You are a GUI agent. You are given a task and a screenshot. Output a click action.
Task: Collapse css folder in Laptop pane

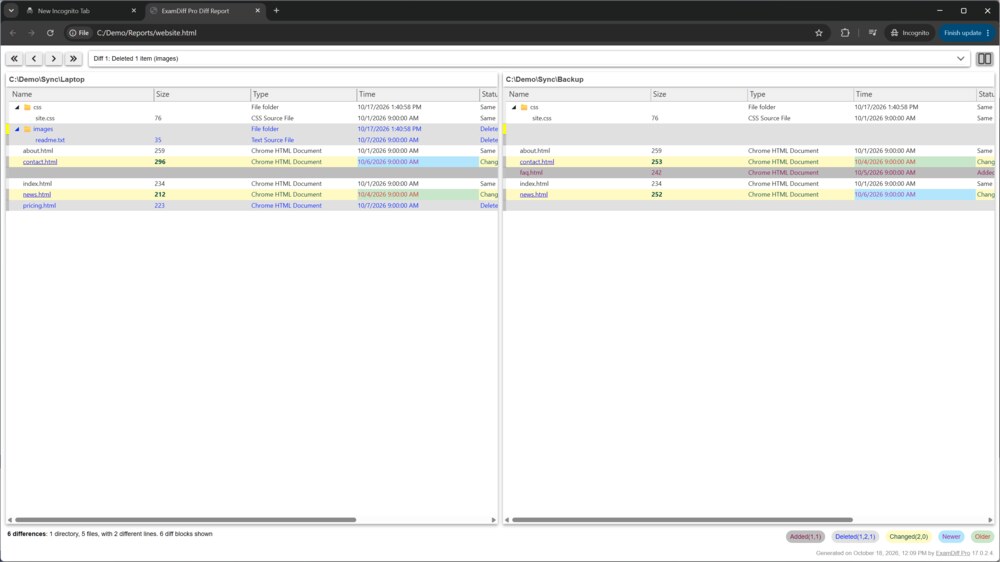click(17, 107)
